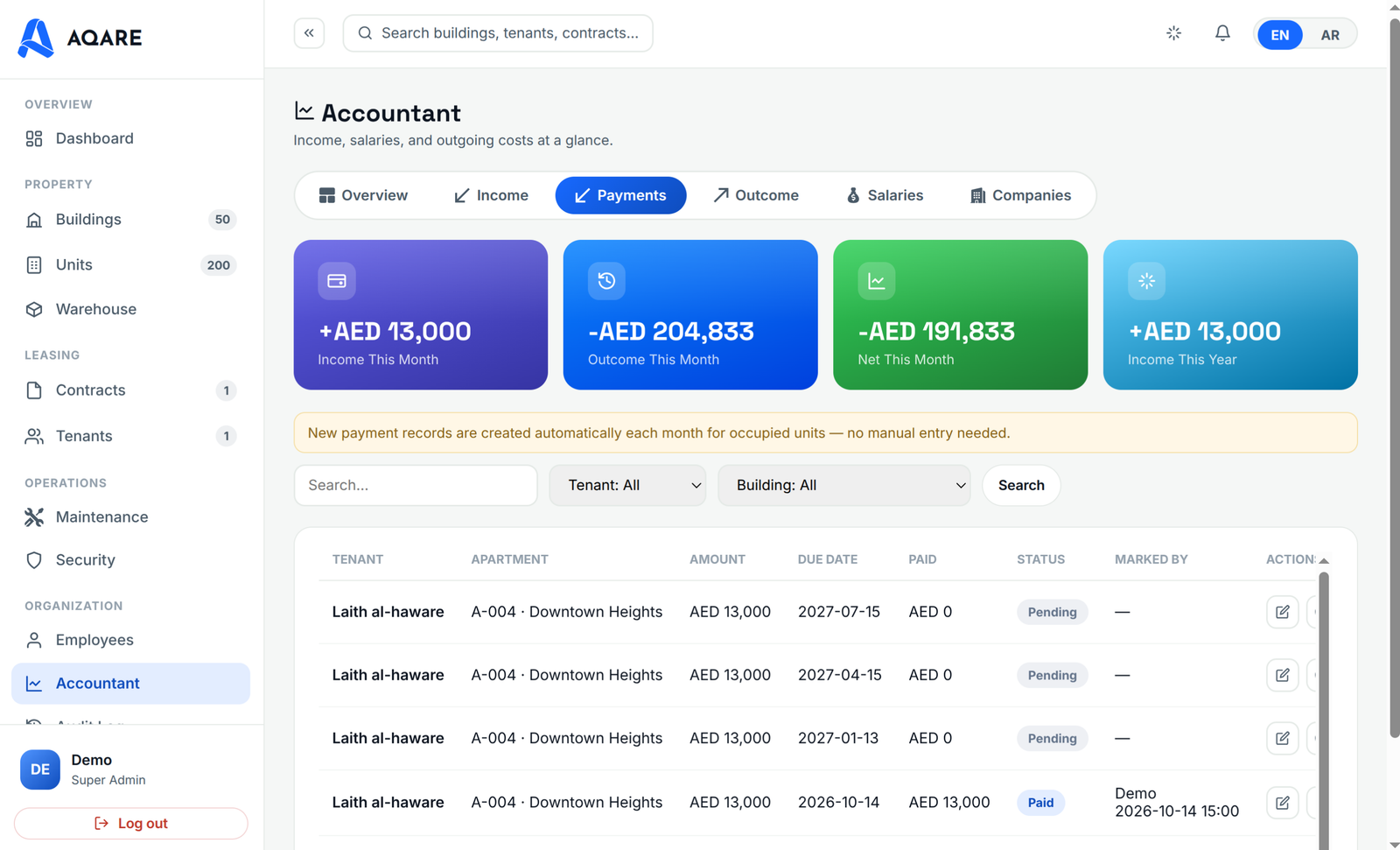
Task: Focus the payments Search... input
Action: pos(416,485)
